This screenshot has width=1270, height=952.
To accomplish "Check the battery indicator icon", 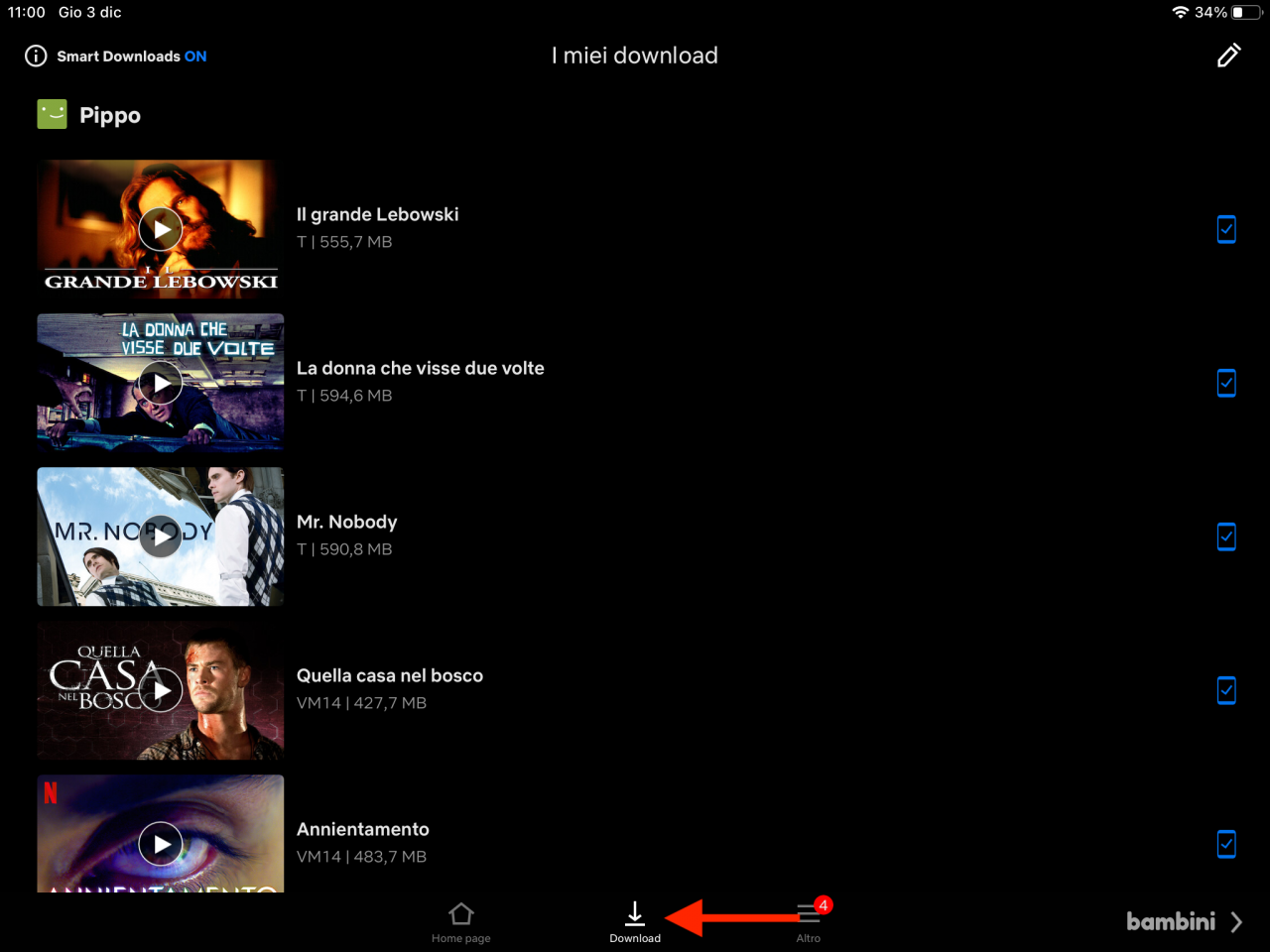I will tap(1246, 12).
